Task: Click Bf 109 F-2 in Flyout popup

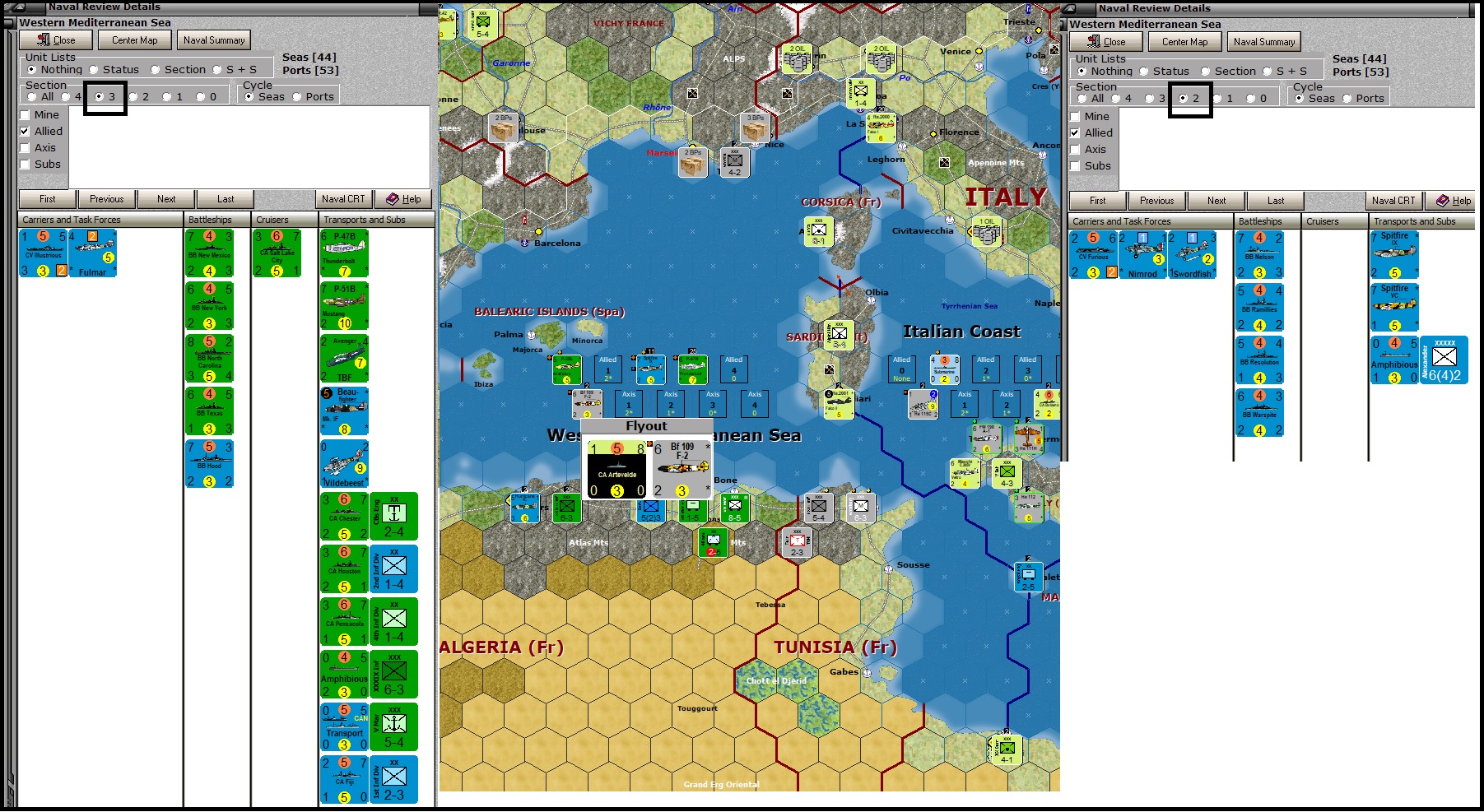Action: (682, 470)
